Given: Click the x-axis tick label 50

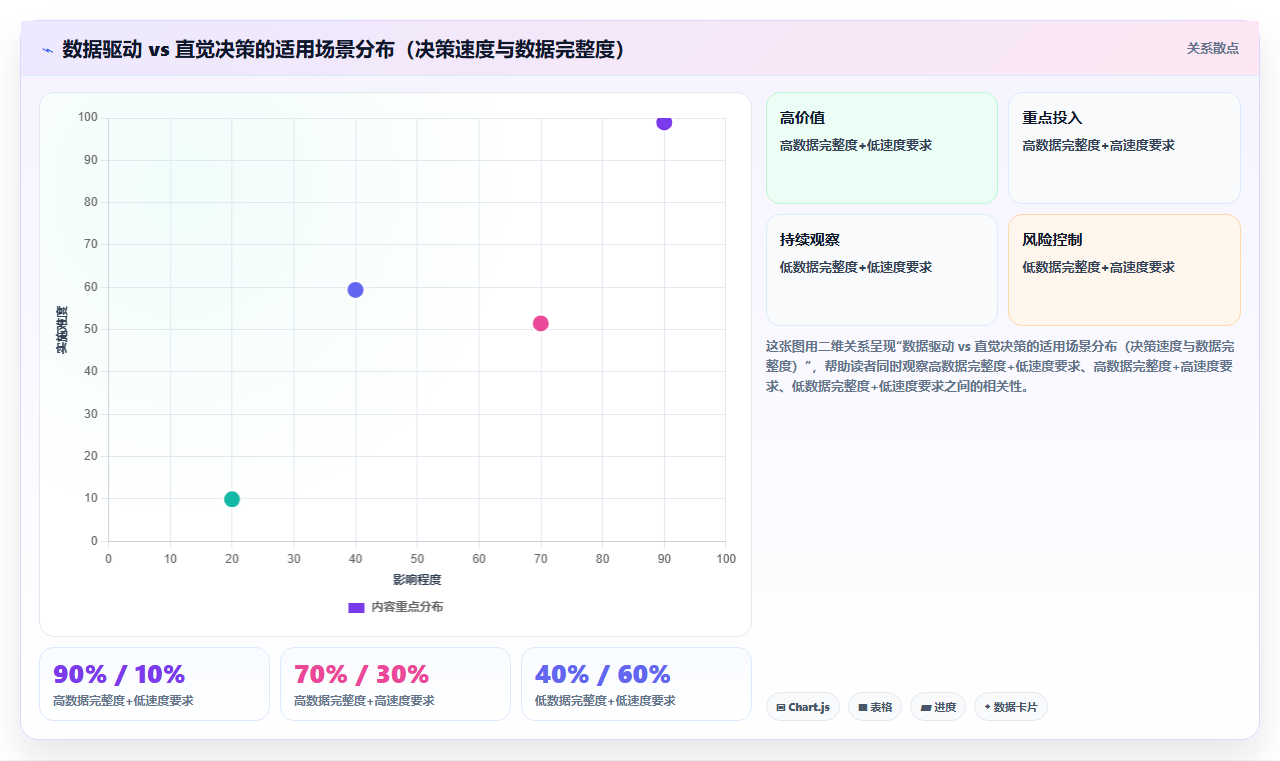Looking at the screenshot, I should [x=417, y=558].
